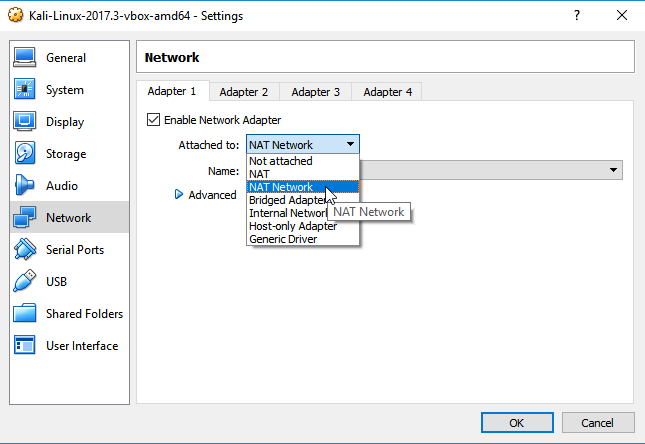Open the Name dropdown arrow
Image resolution: width=645 pixels, height=444 pixels.
(x=613, y=171)
